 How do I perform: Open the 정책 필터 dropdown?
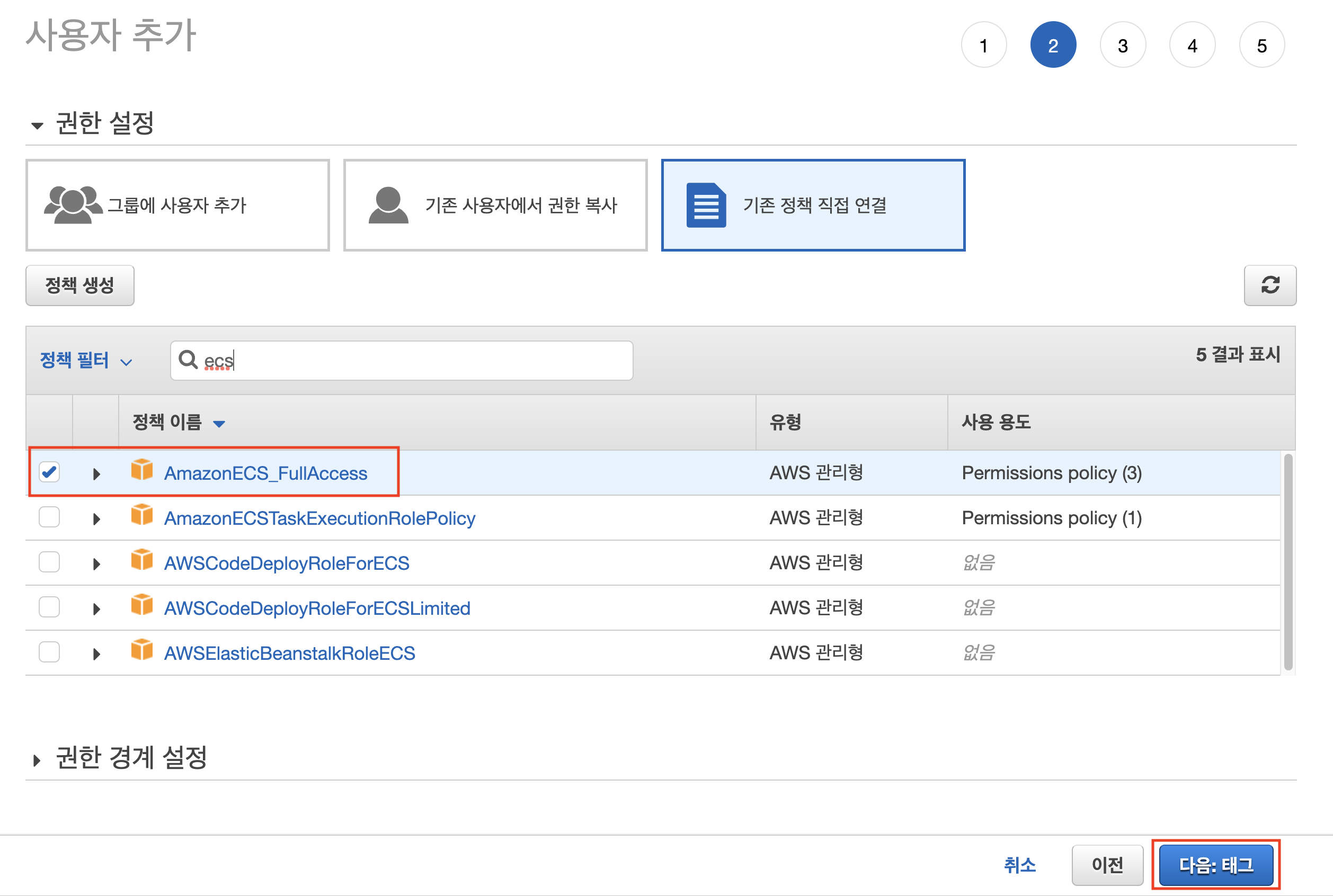(x=86, y=361)
